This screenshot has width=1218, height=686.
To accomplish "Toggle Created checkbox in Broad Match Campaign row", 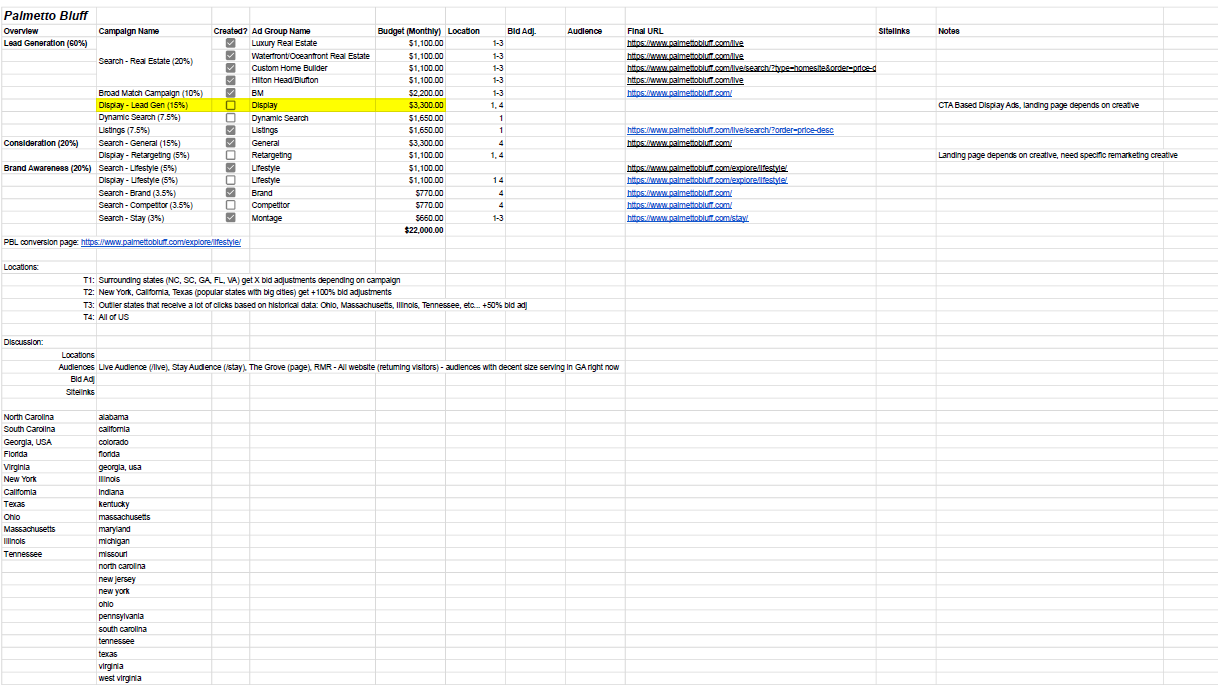I will 231,93.
